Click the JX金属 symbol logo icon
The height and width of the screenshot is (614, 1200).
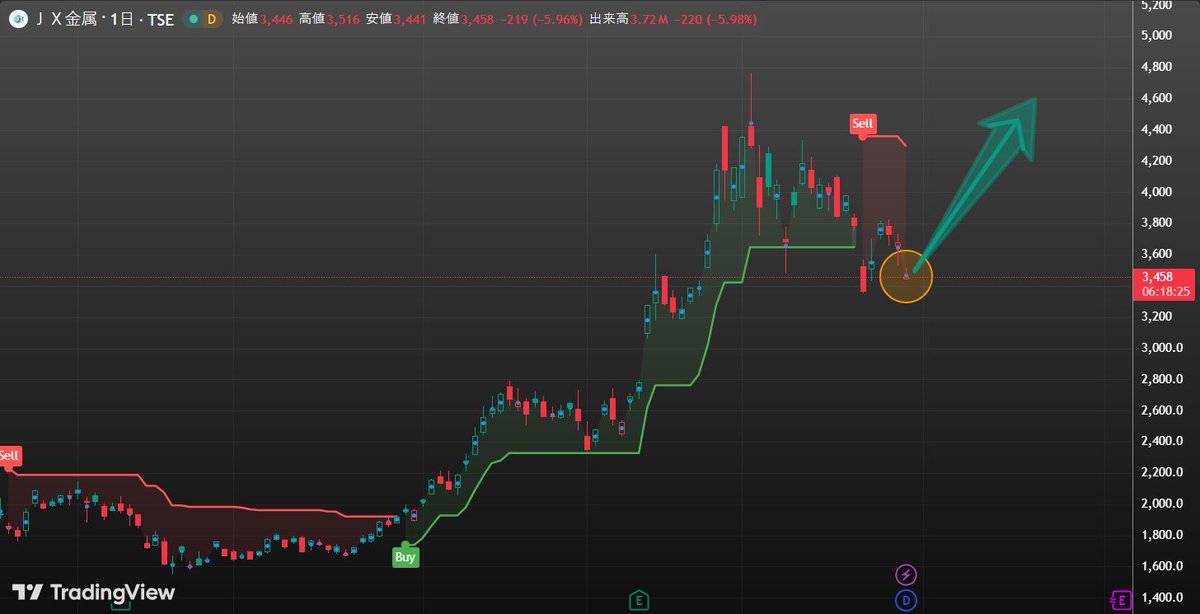19,19
